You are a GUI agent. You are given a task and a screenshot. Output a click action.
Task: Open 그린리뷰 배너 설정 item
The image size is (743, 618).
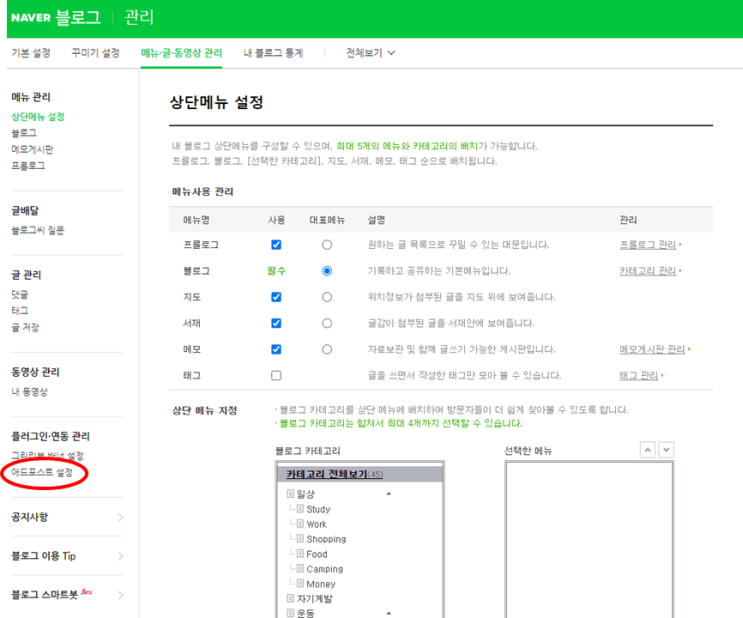coord(47,455)
